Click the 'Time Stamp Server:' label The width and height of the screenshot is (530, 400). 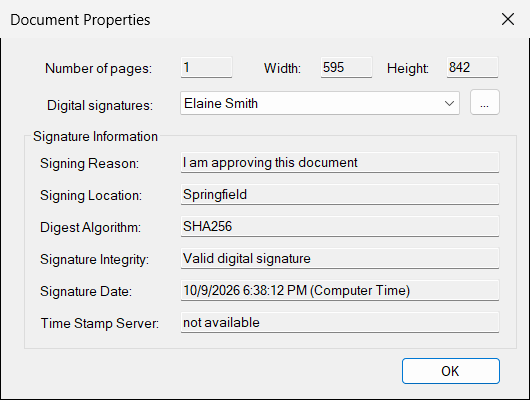coord(100,323)
